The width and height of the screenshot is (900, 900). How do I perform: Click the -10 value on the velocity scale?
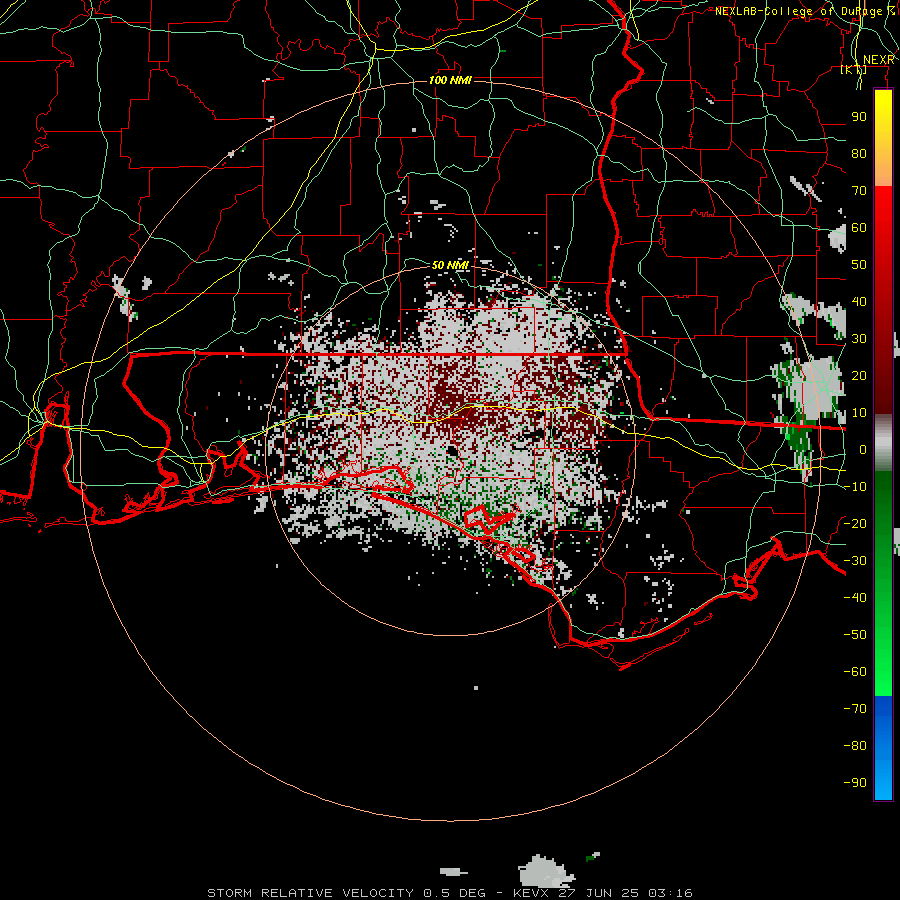tap(855, 487)
